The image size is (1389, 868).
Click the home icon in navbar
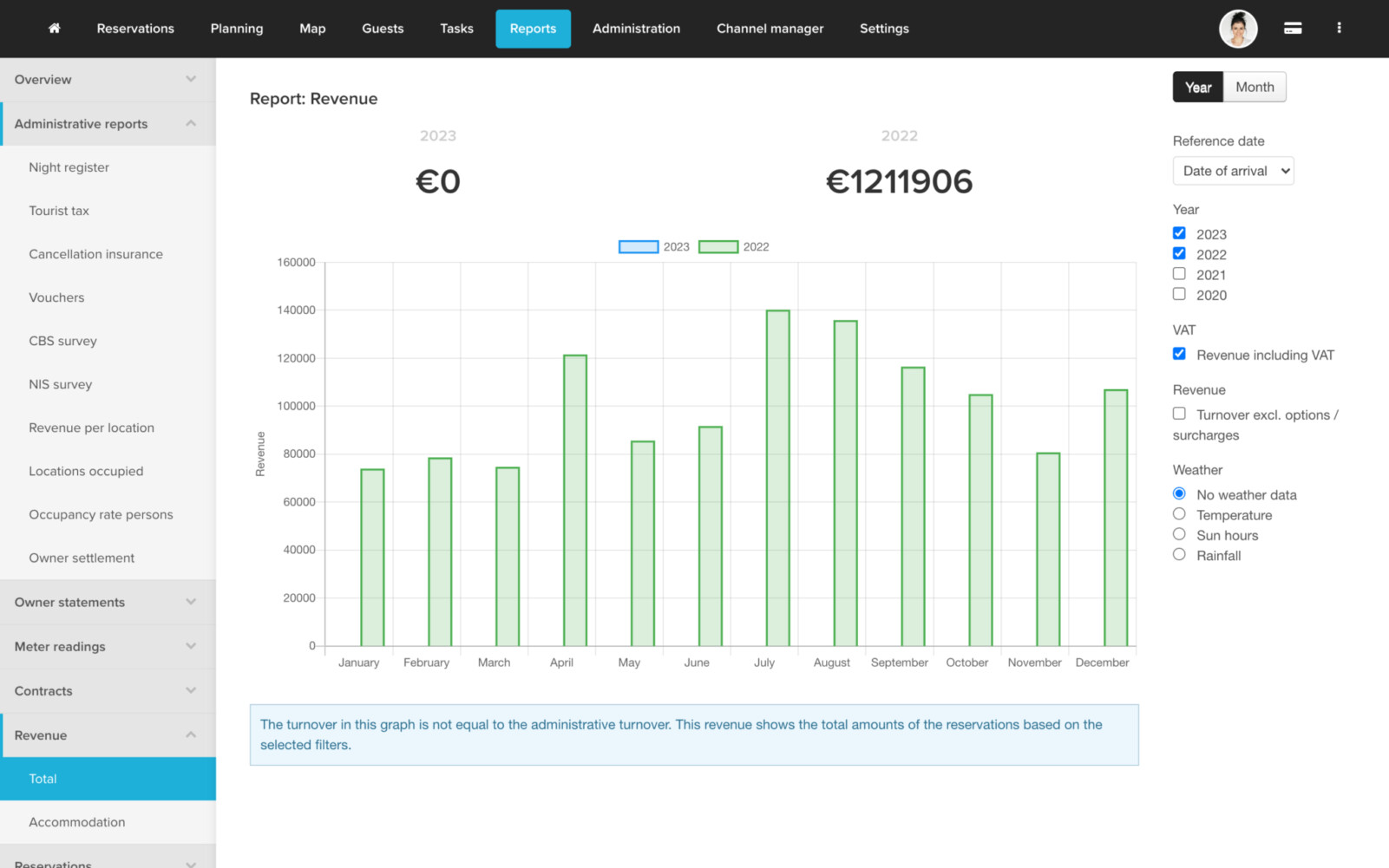[54, 29]
